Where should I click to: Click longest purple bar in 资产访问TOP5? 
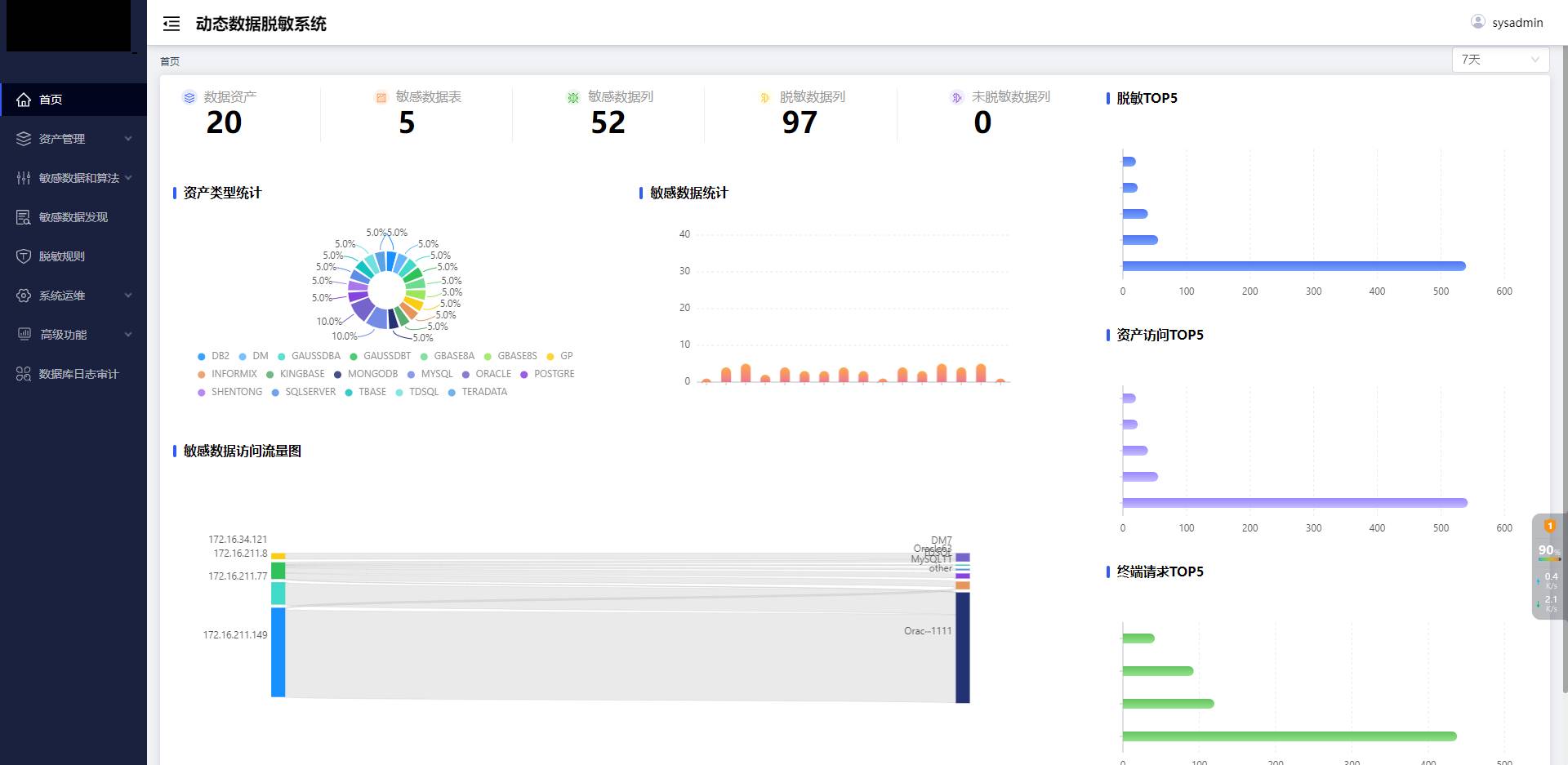(x=1294, y=503)
